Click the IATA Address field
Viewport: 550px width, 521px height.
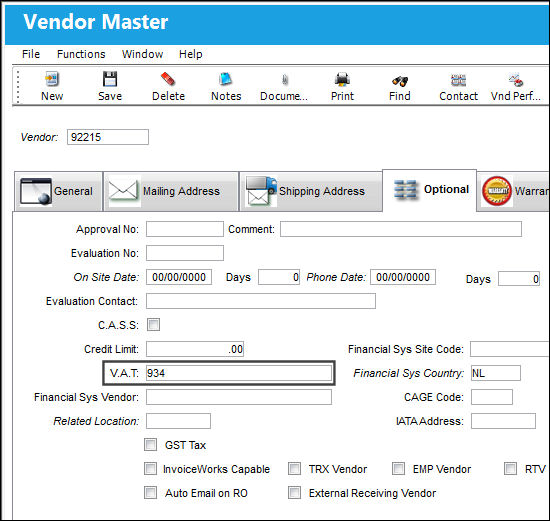[x=503, y=421]
